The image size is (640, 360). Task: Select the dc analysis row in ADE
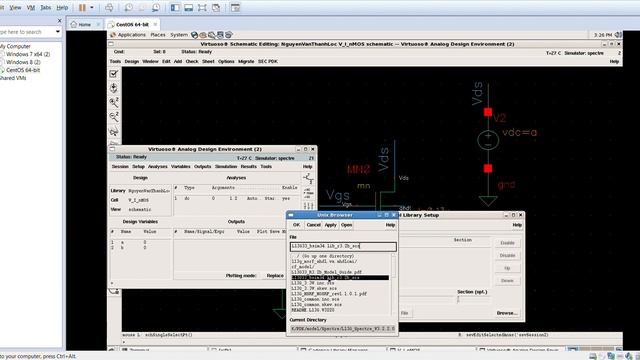click(x=237, y=198)
